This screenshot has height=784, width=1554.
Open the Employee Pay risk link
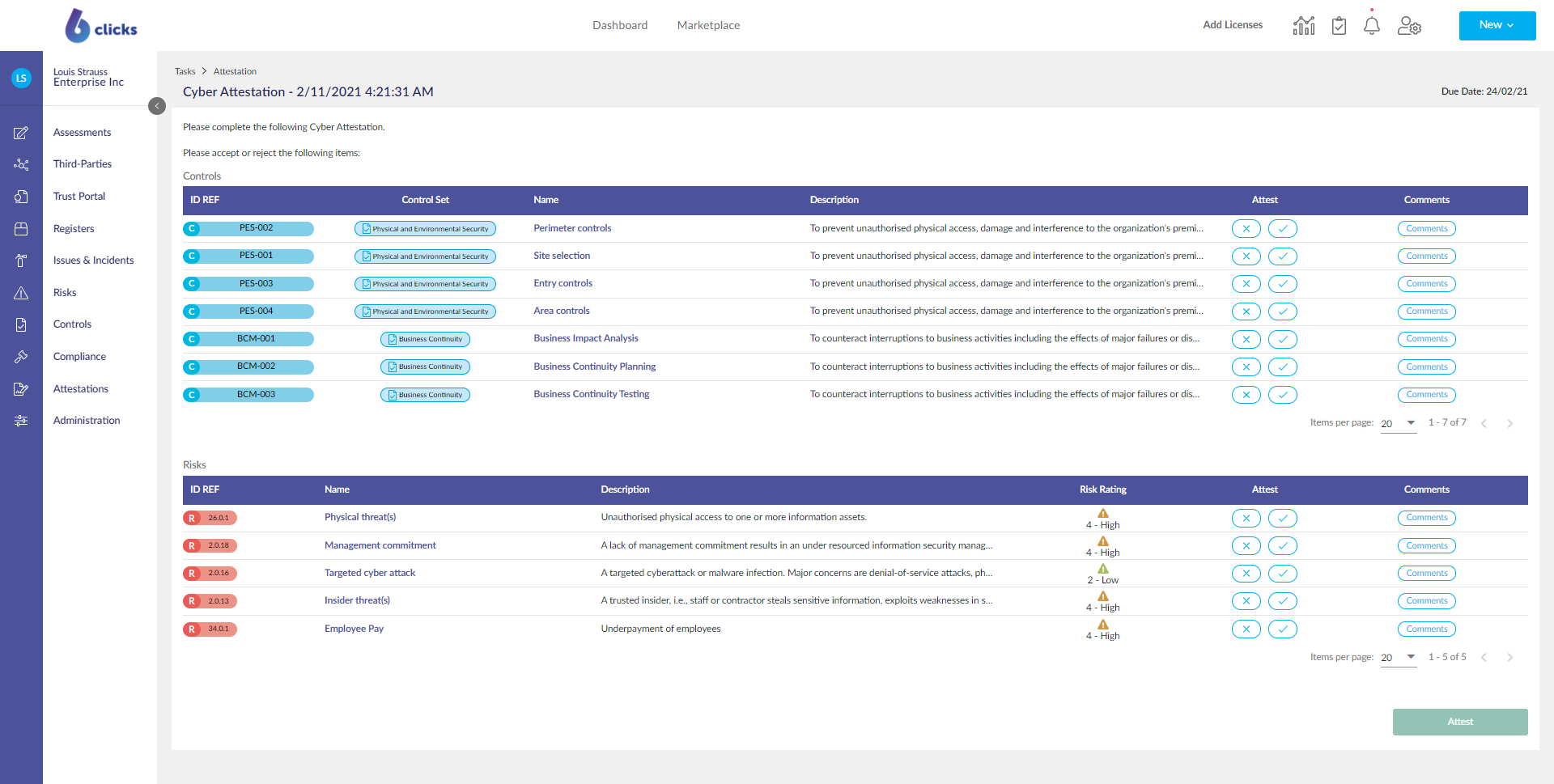354,629
